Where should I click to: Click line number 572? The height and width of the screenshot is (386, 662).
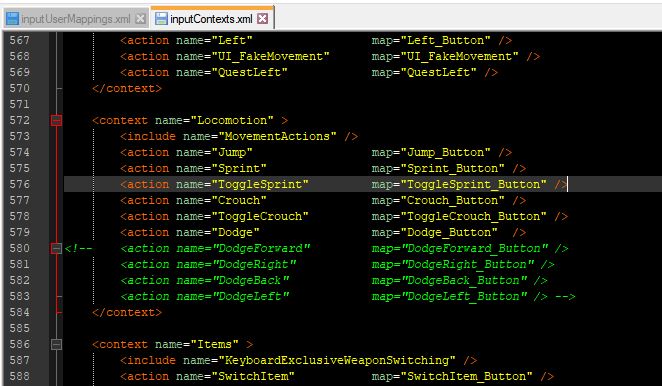pyautogui.click(x=20, y=120)
